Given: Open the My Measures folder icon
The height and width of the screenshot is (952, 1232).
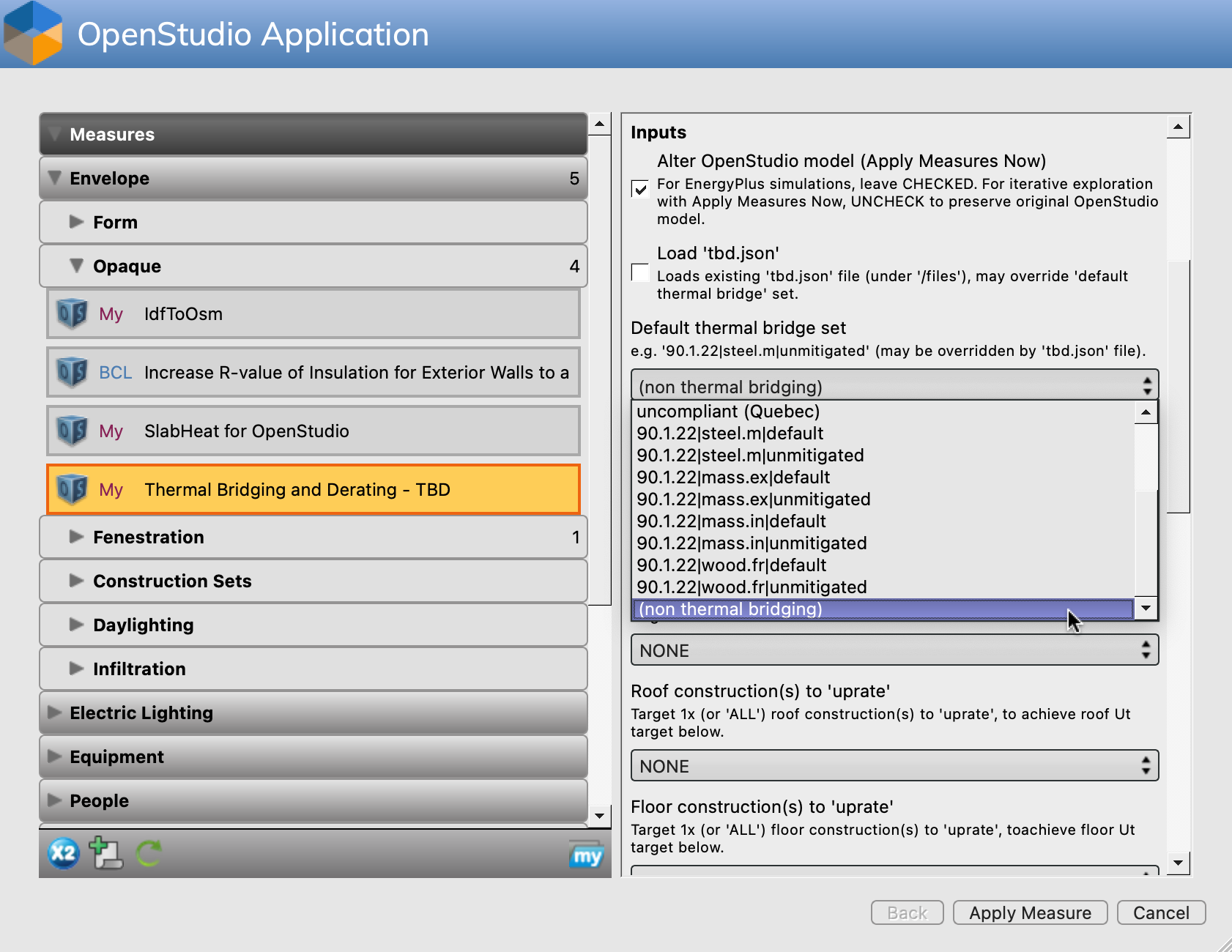Looking at the screenshot, I should tap(587, 855).
